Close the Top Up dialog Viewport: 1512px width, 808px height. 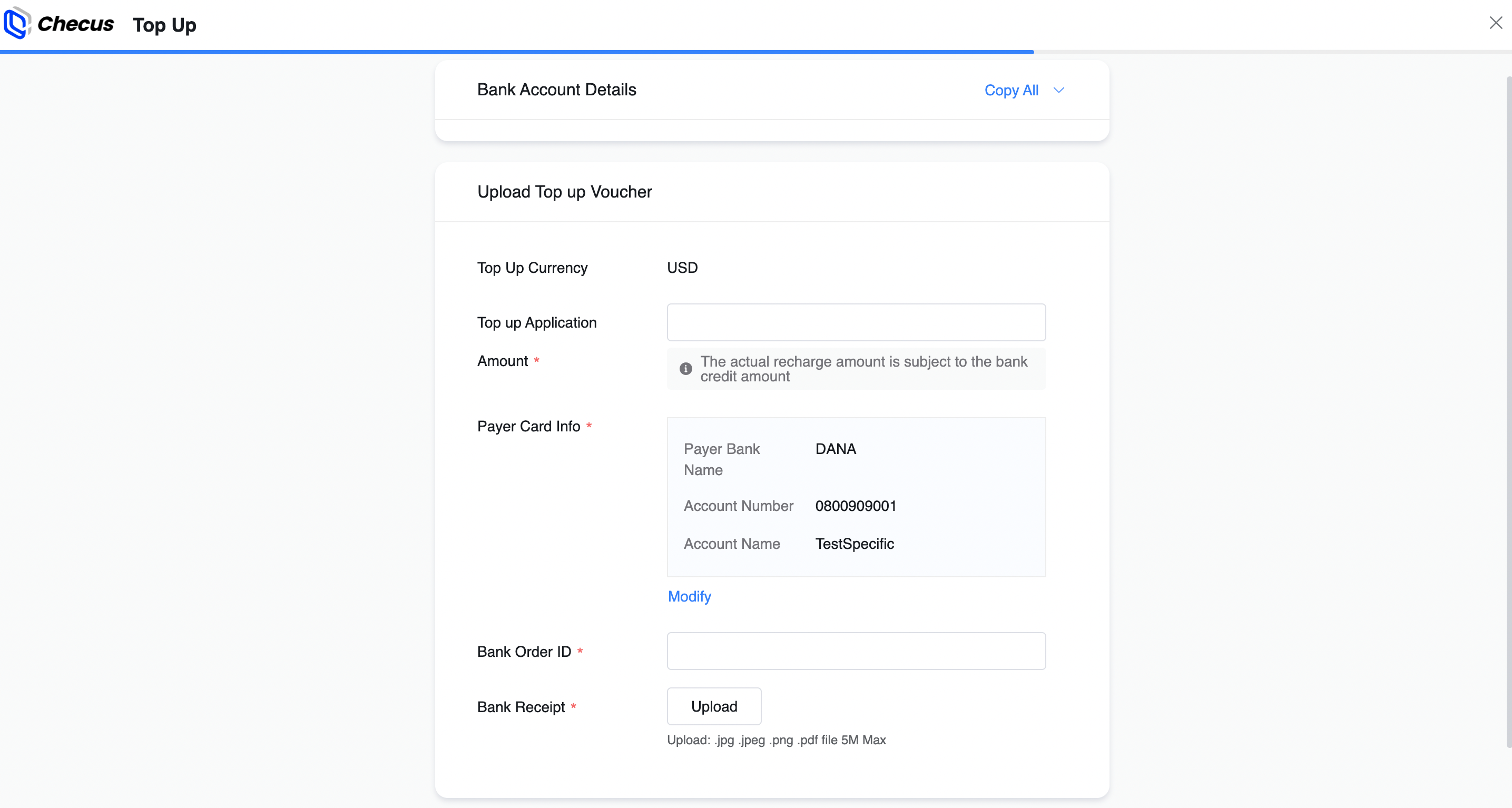pyautogui.click(x=1495, y=23)
